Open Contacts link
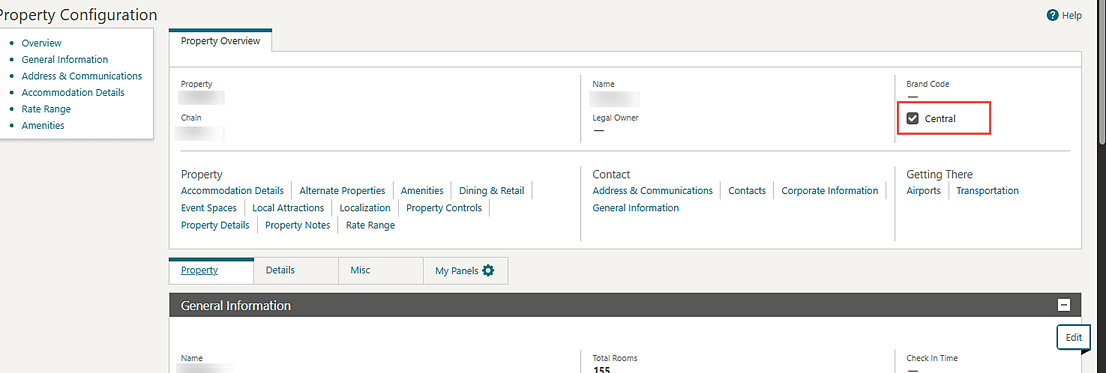 tap(747, 190)
